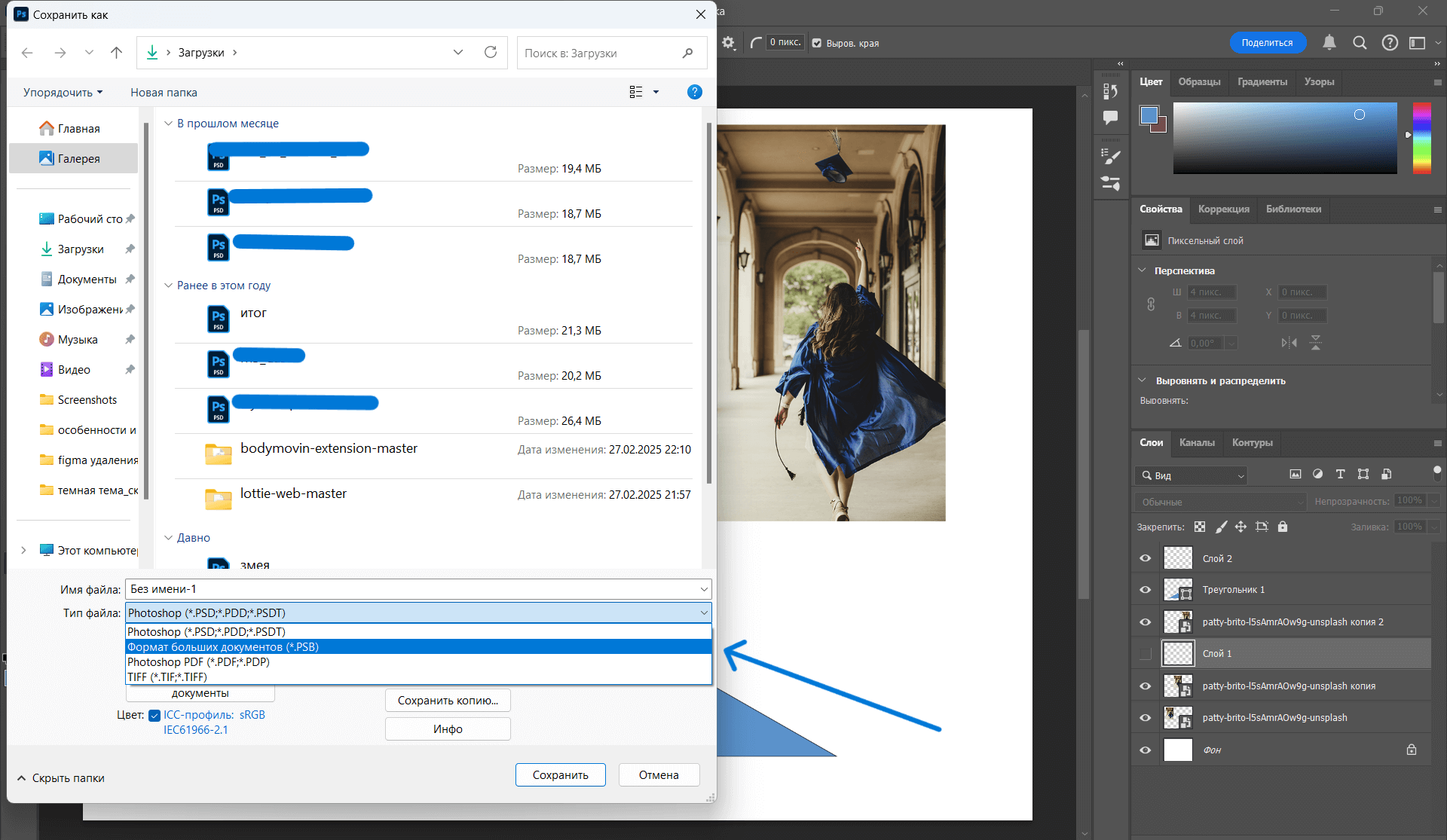Go up one folder level
1447x840 pixels.
click(x=116, y=52)
